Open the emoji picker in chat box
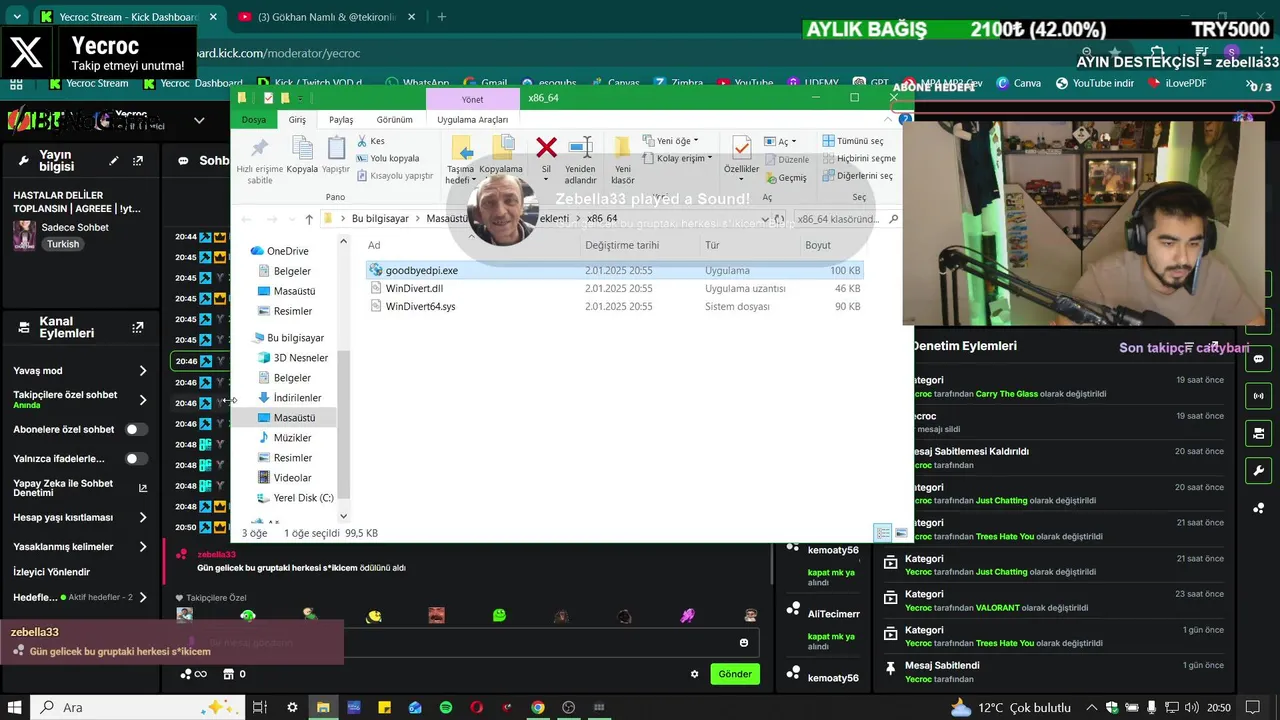The width and height of the screenshot is (1280, 720). click(x=744, y=643)
